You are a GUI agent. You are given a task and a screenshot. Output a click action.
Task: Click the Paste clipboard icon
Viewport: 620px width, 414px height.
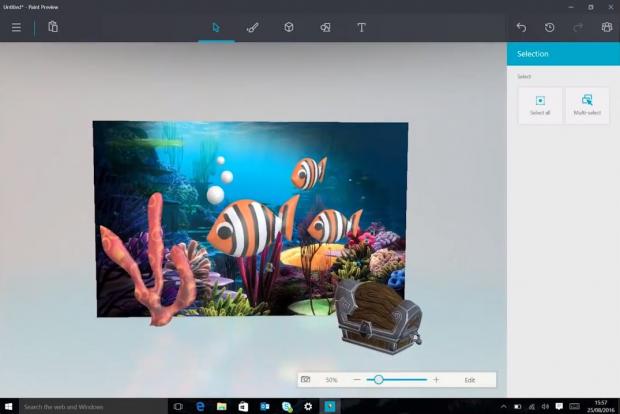pyautogui.click(x=53, y=27)
